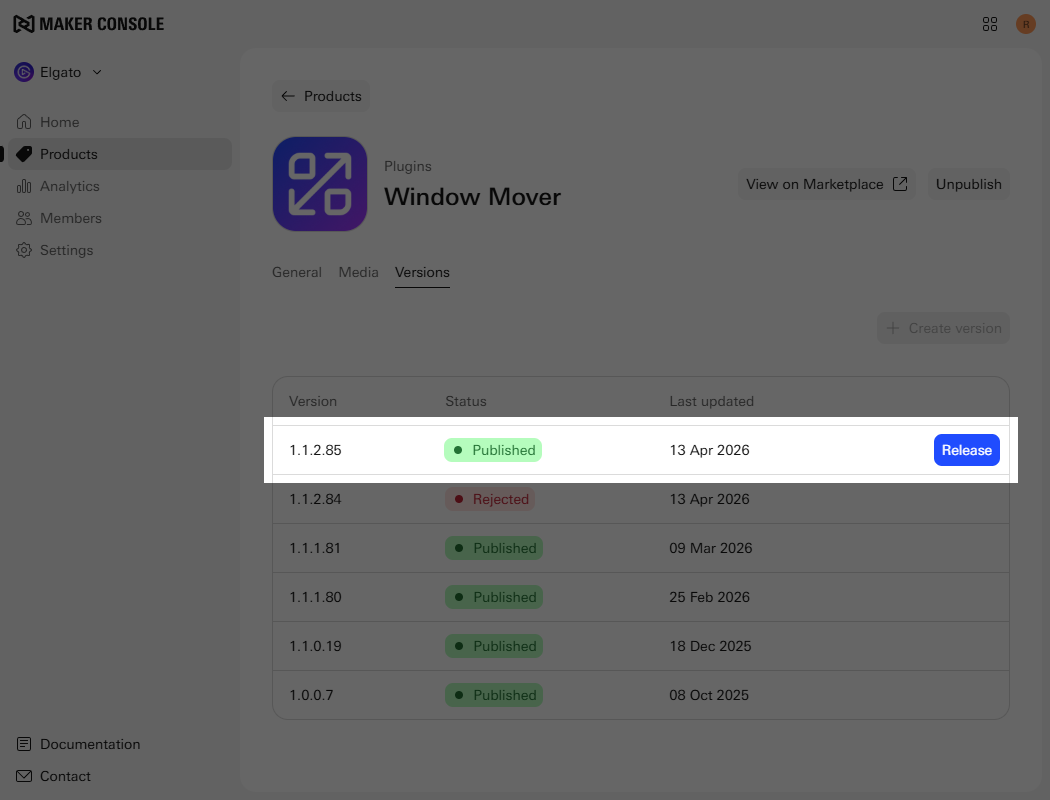
Task: Open the apps grid icon
Action: [x=990, y=24]
